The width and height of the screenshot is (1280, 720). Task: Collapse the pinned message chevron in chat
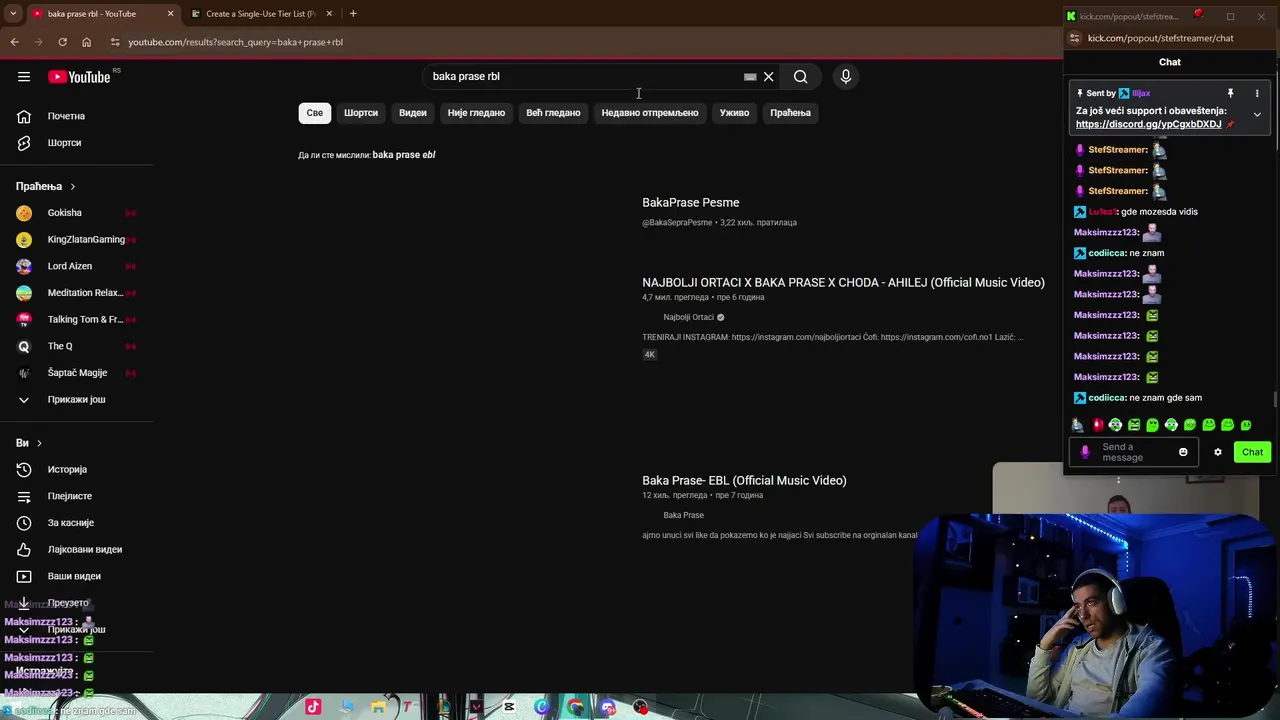pos(1257,115)
